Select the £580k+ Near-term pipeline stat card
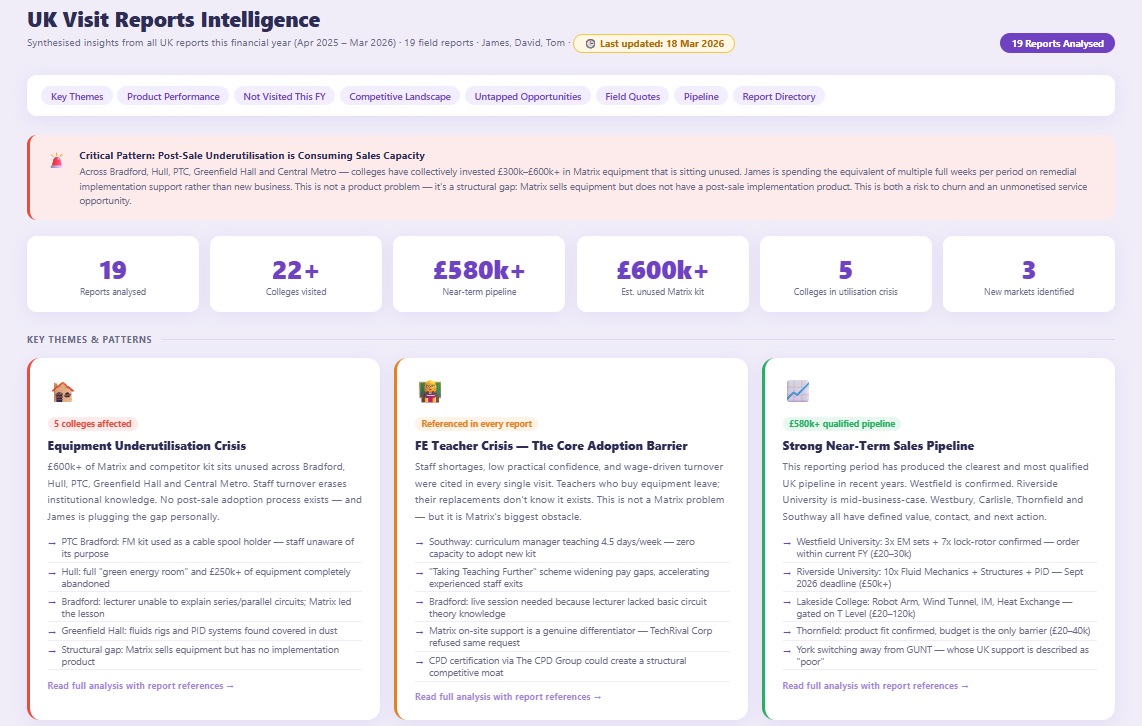The height and width of the screenshot is (726, 1142). click(478, 273)
